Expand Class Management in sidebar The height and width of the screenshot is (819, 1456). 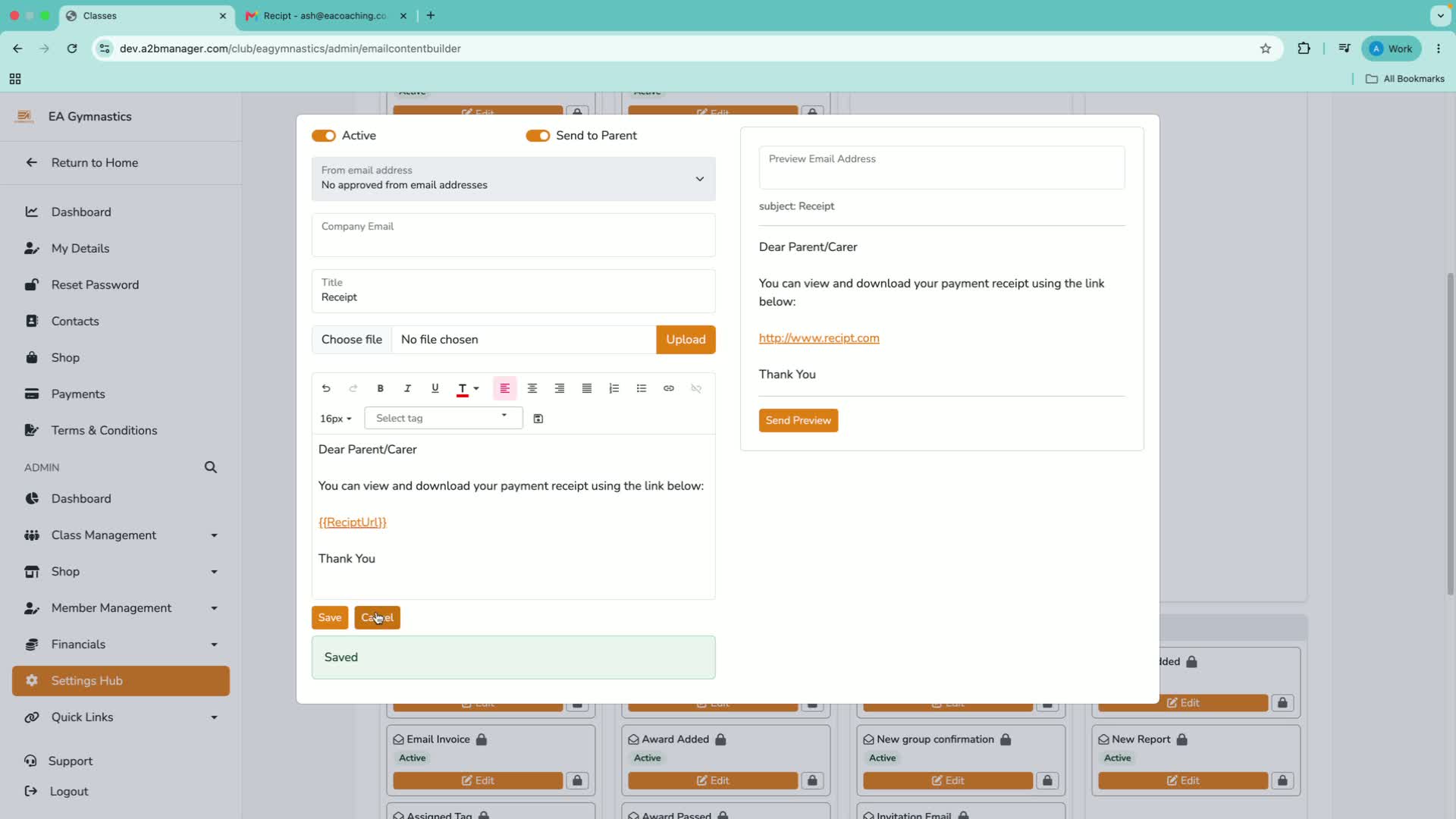(x=121, y=535)
